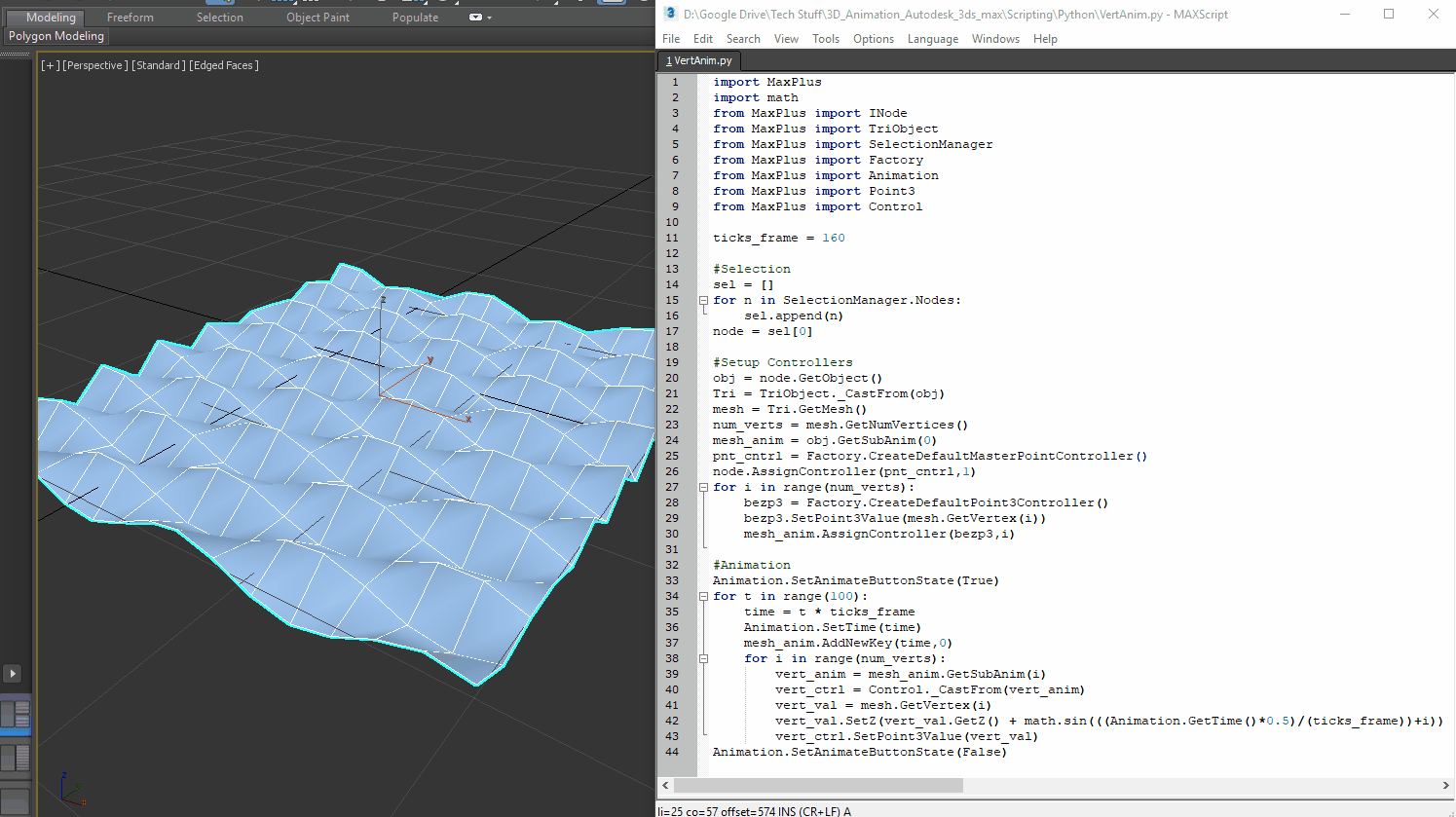This screenshot has width=1456, height=817.
Task: Select the VertAnim.py document tab
Action: click(699, 60)
